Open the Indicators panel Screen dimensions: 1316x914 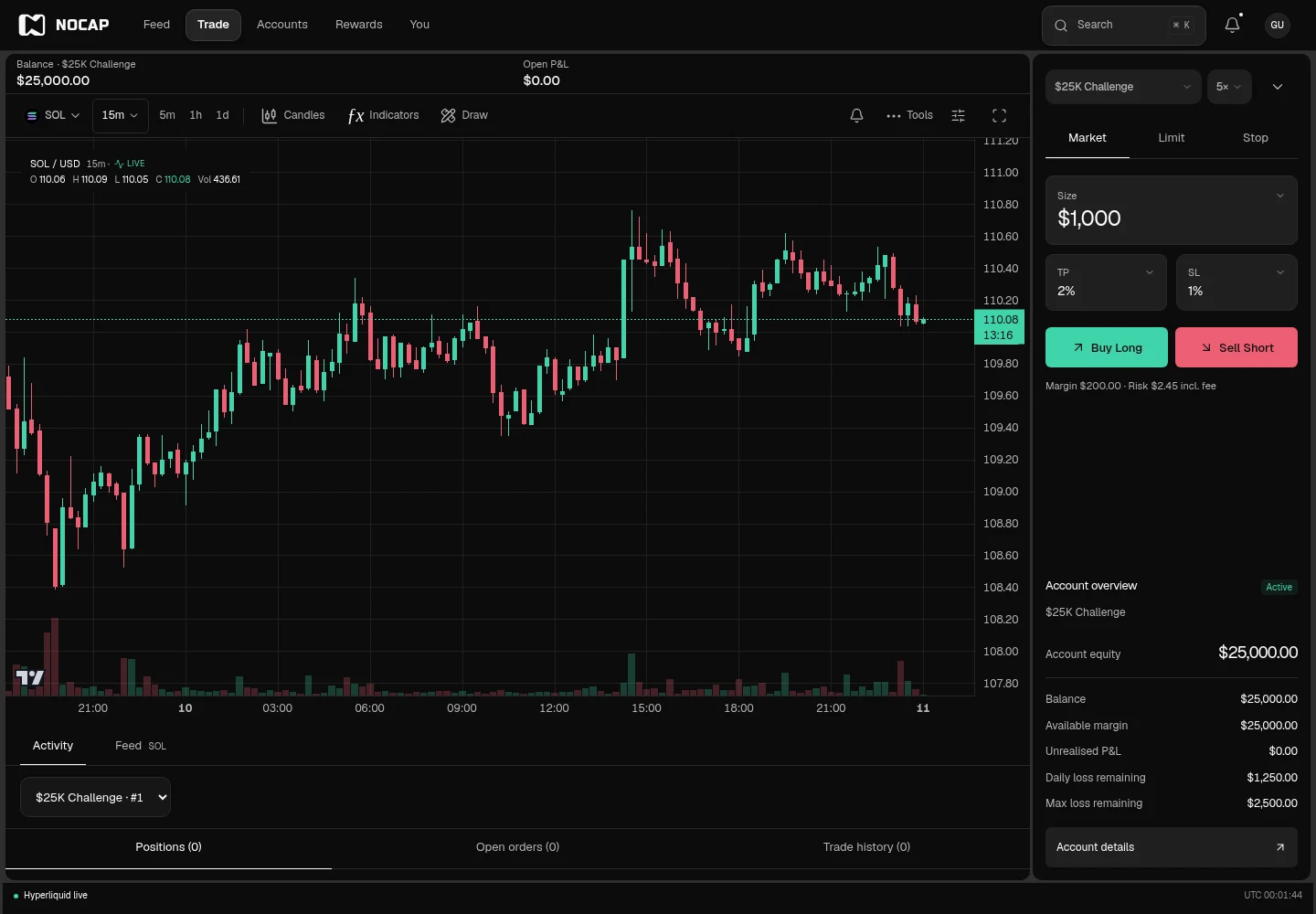tap(383, 115)
